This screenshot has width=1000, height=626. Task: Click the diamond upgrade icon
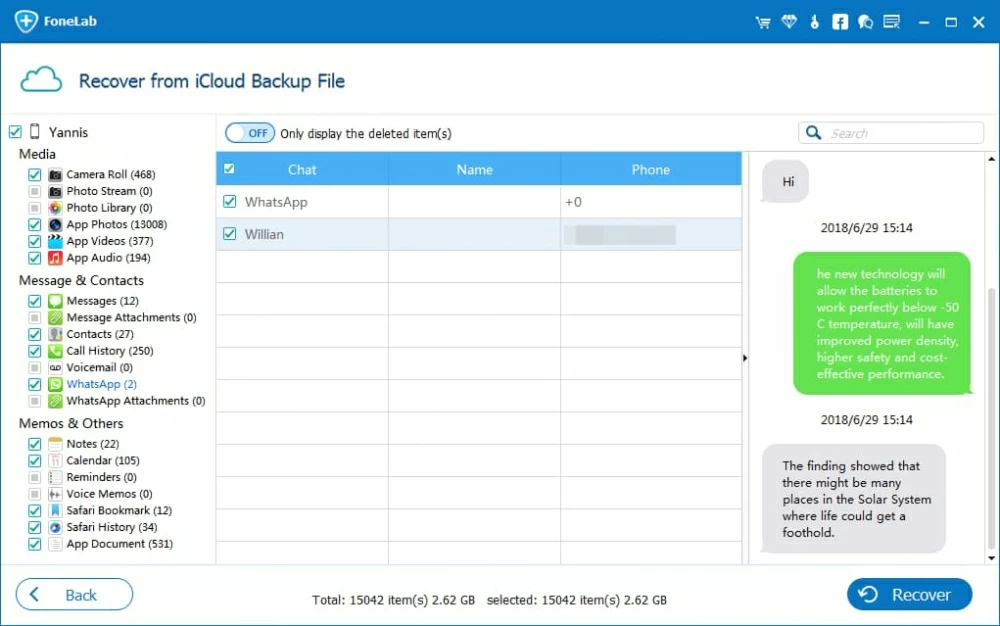tap(789, 20)
